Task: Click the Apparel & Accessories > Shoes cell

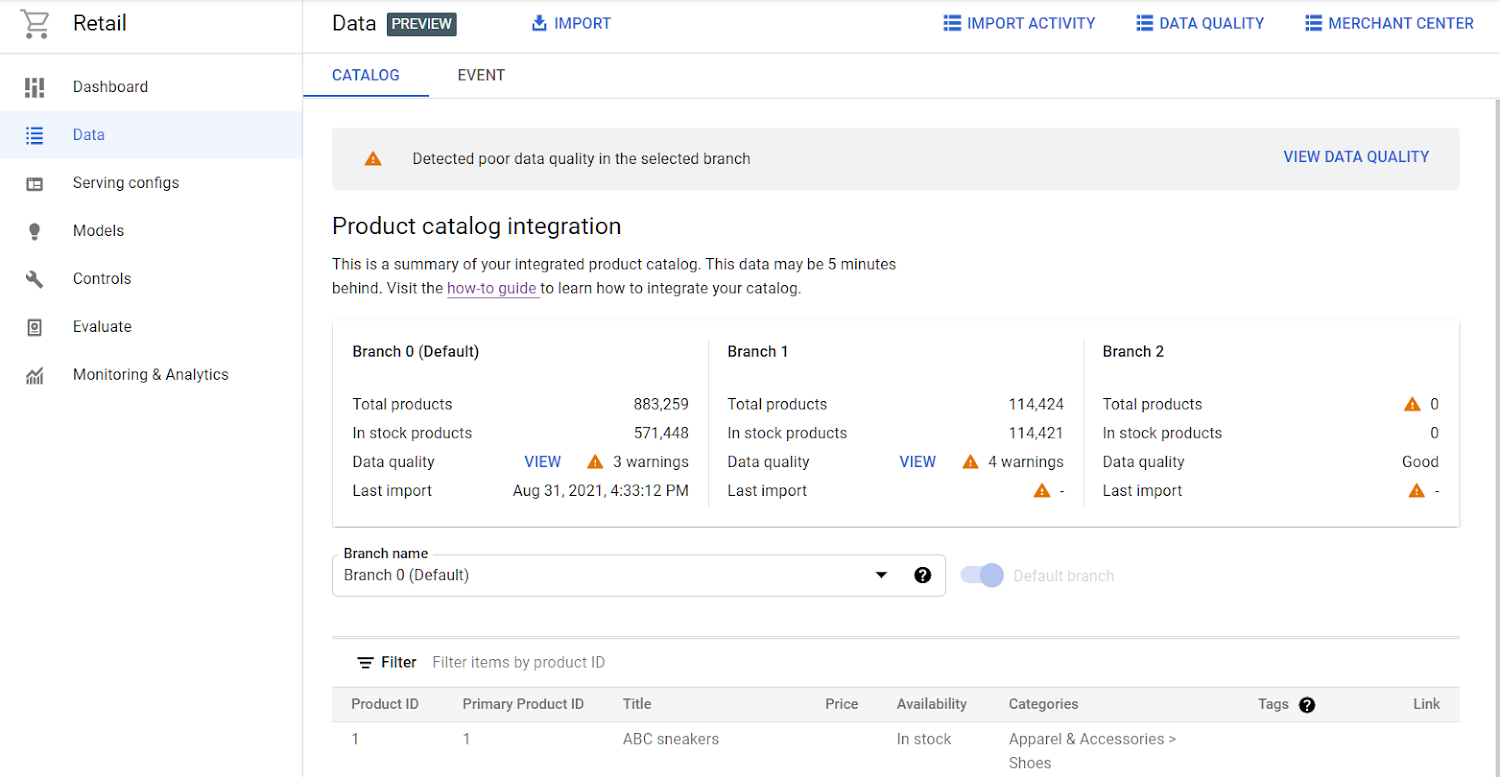Action: click(1093, 751)
